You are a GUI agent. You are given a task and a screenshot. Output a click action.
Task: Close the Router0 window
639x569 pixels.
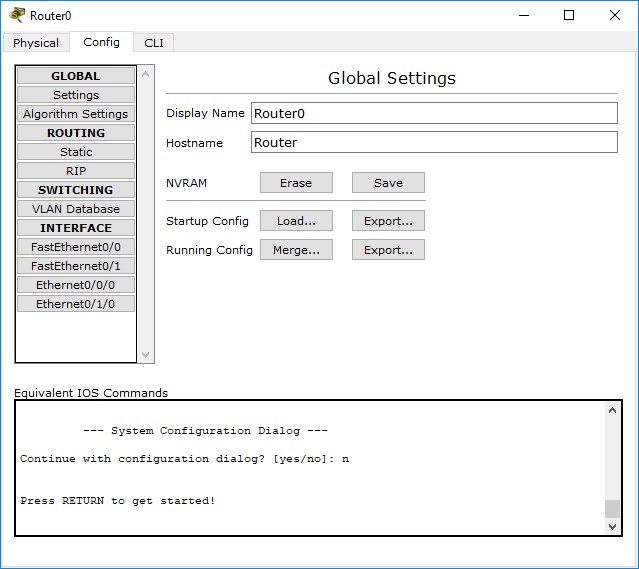(x=615, y=15)
